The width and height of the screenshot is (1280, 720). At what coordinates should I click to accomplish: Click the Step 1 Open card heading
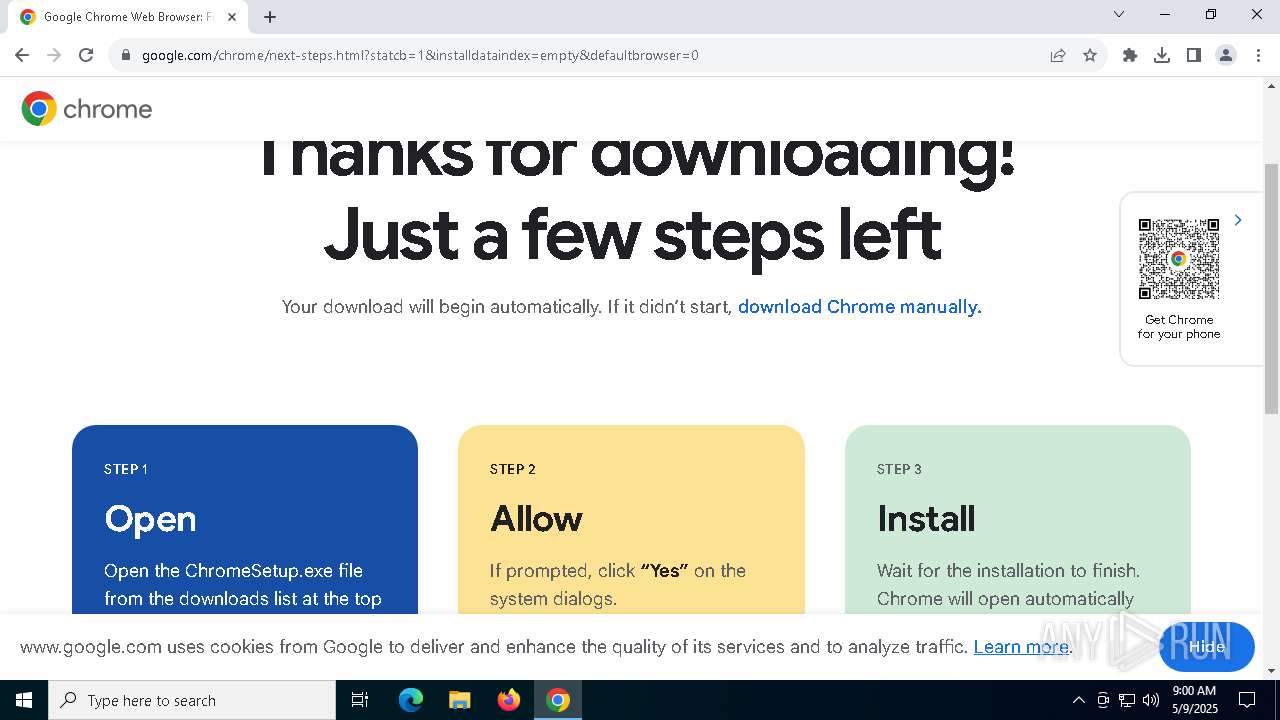pyautogui.click(x=150, y=519)
